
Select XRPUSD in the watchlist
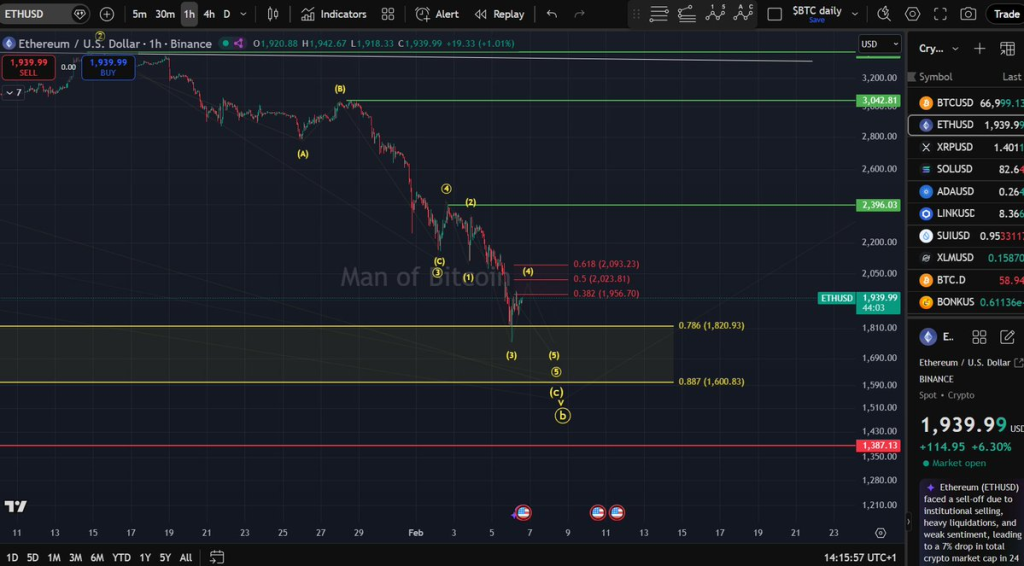click(967, 148)
